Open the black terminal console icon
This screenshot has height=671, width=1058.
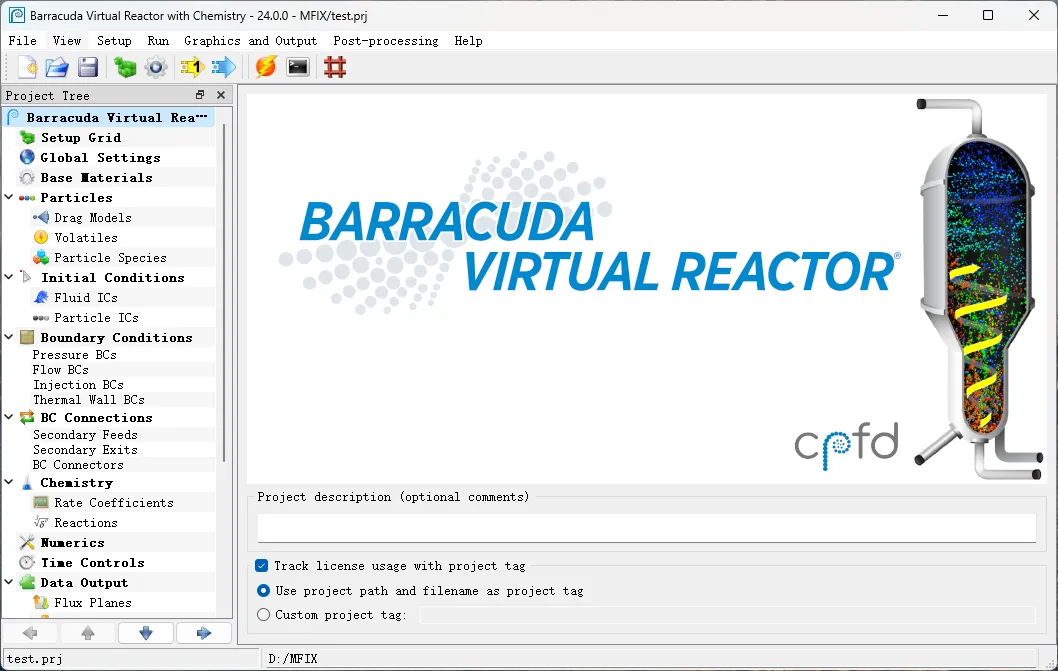(x=298, y=67)
